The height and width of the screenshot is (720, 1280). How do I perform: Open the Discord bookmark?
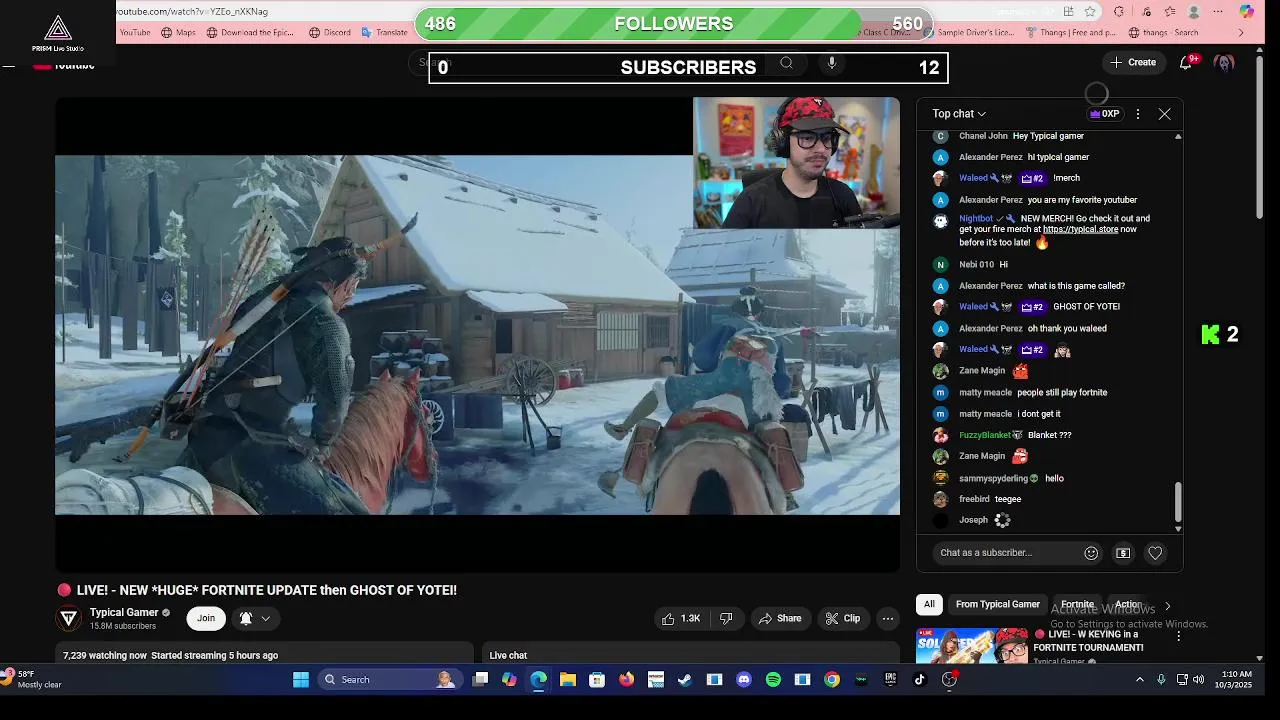coord(329,32)
